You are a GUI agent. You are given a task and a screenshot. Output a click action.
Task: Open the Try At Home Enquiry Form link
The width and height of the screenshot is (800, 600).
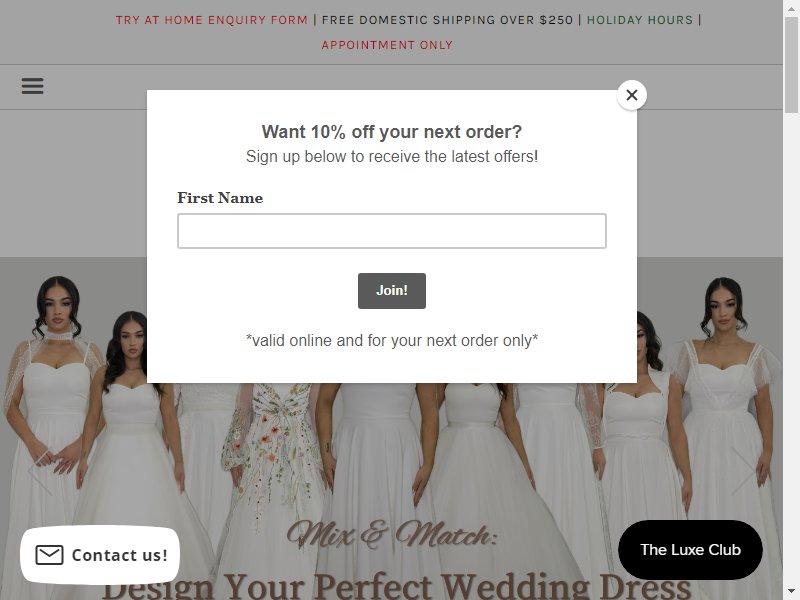[212, 20]
